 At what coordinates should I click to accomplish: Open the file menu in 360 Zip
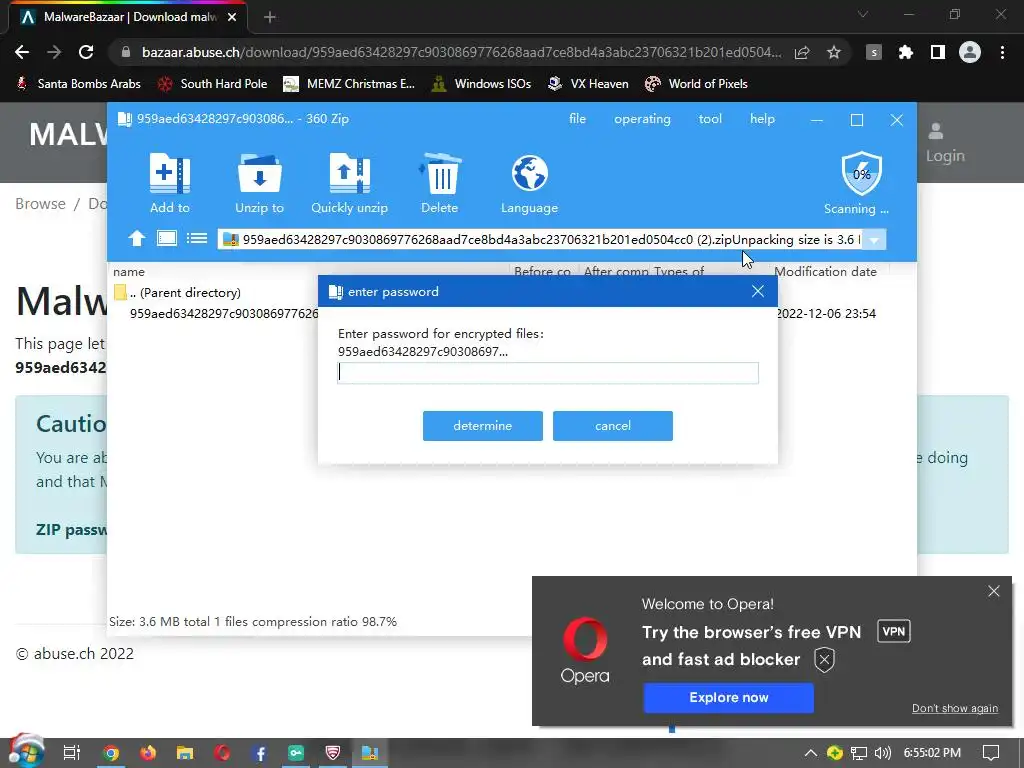coord(577,119)
